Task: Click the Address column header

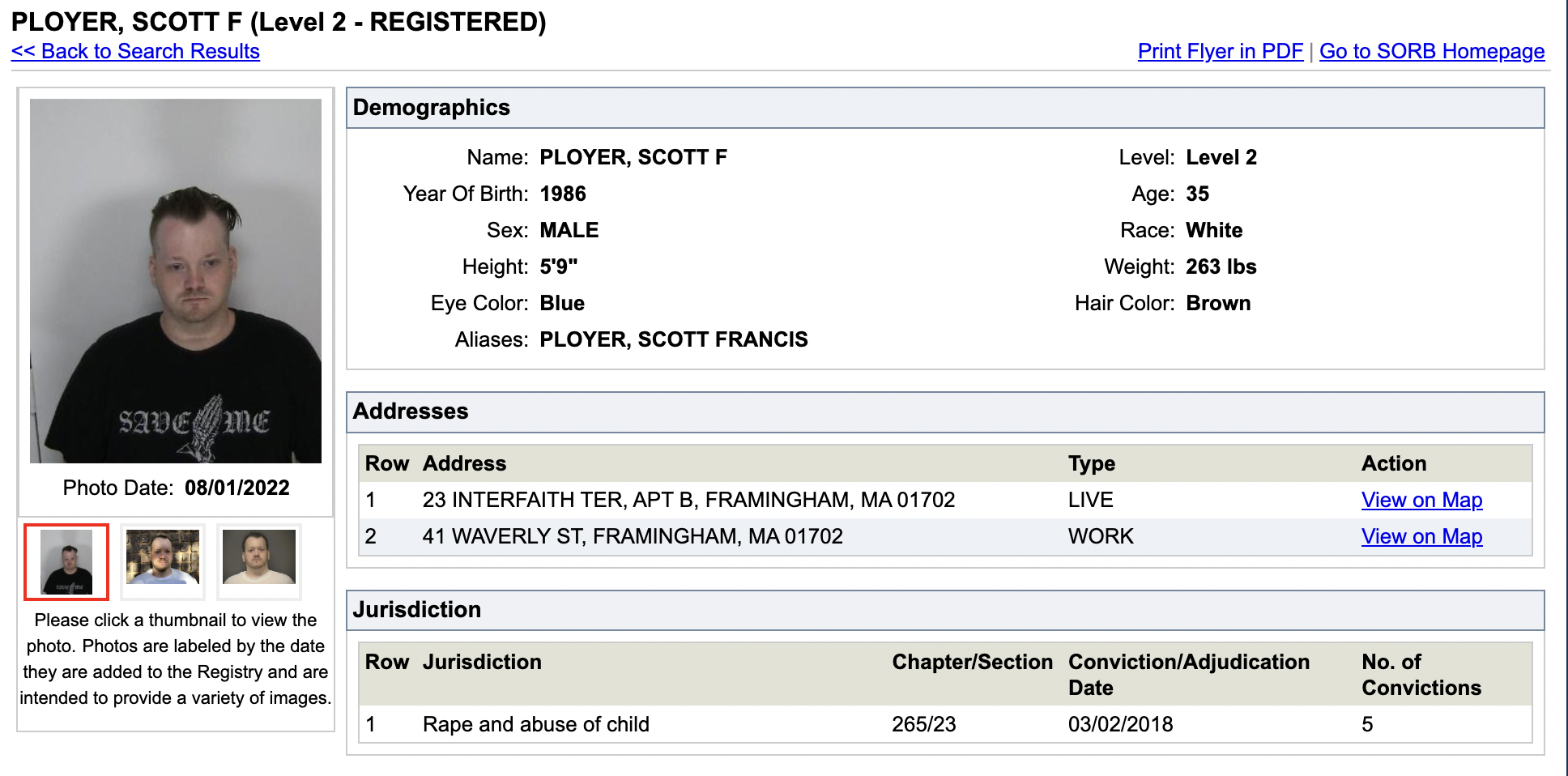Action: point(464,463)
